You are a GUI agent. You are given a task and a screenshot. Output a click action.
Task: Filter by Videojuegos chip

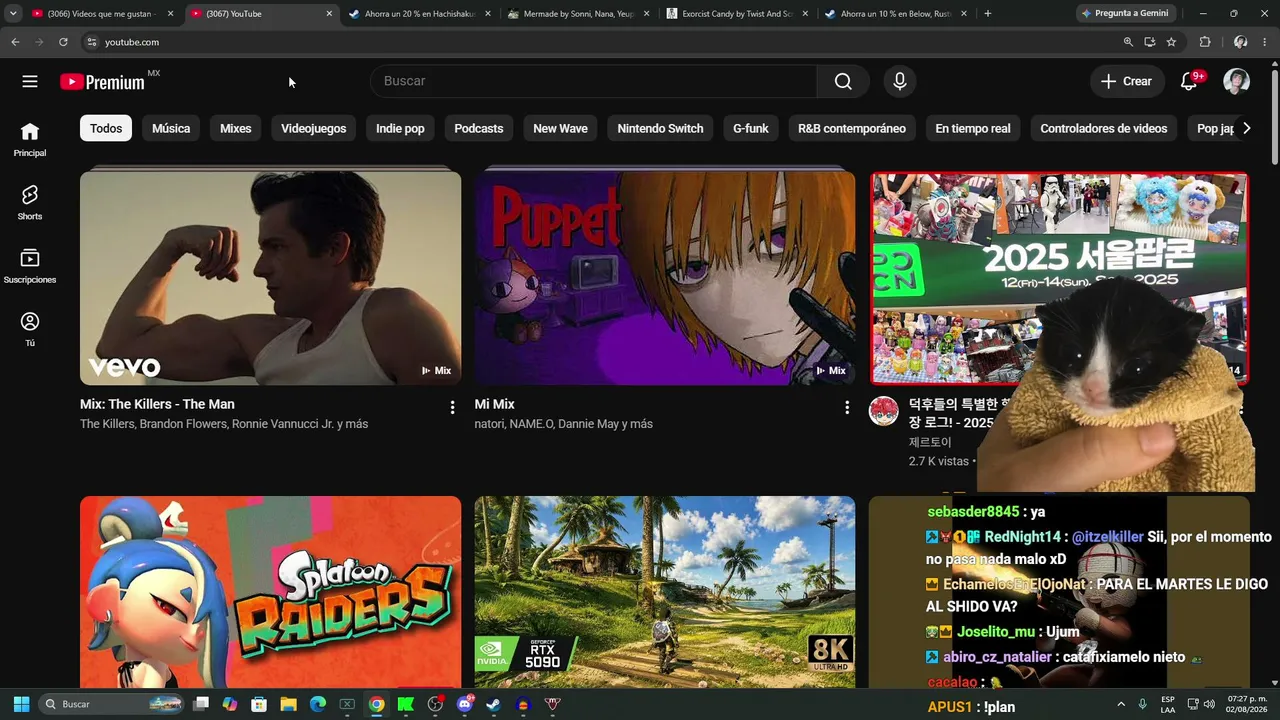314,128
